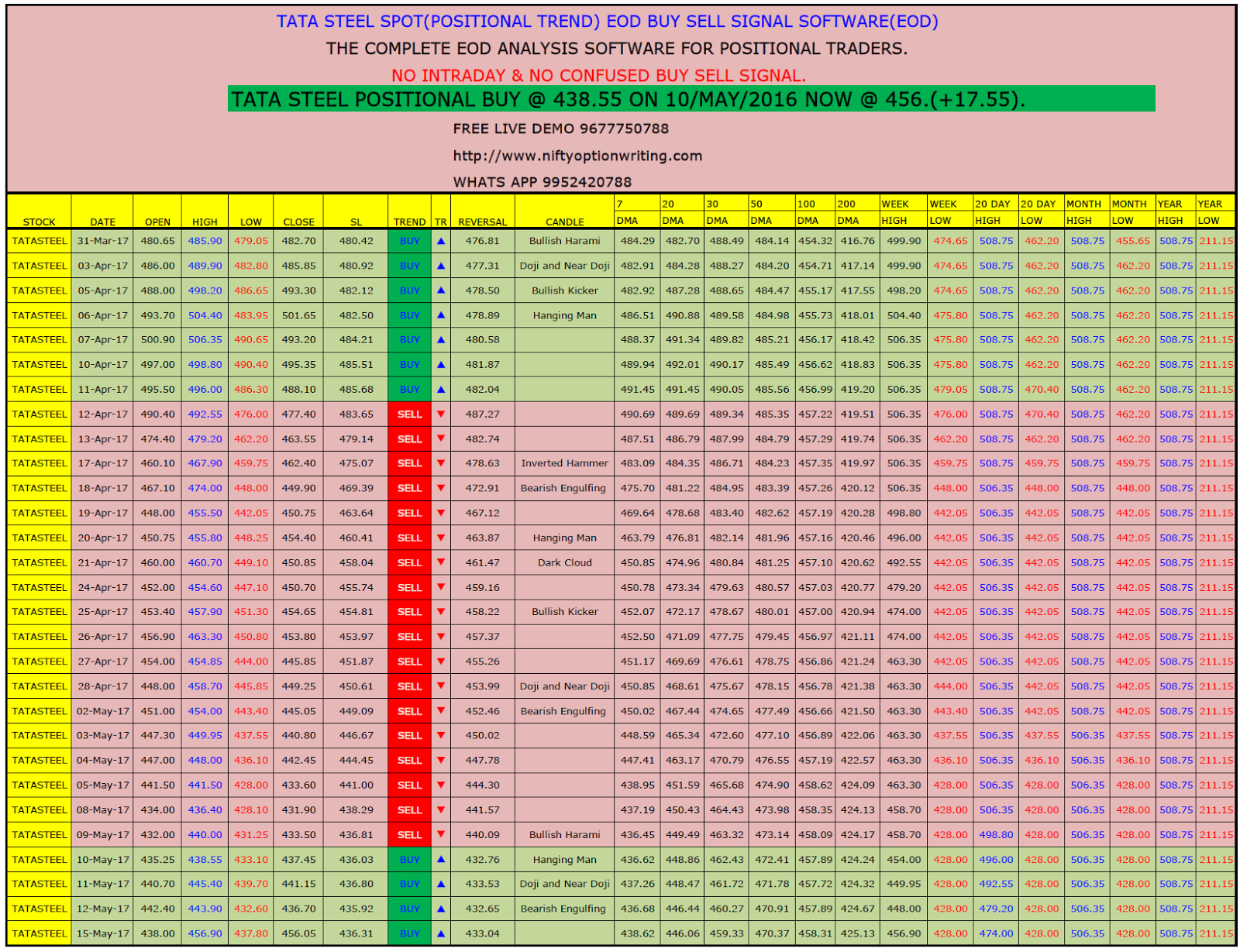Click the YEAR LOW column header
1240x952 pixels.
[x=1215, y=212]
